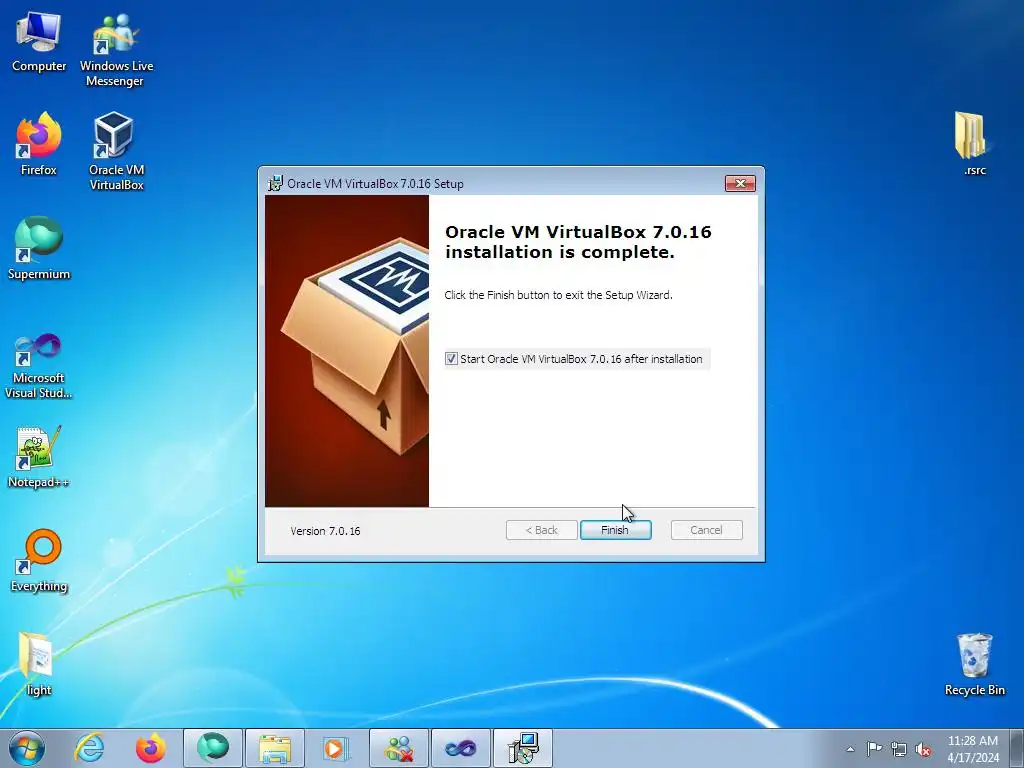
Task: Click the 'Version 7.0.16' text in the dialog
Action: [325, 531]
